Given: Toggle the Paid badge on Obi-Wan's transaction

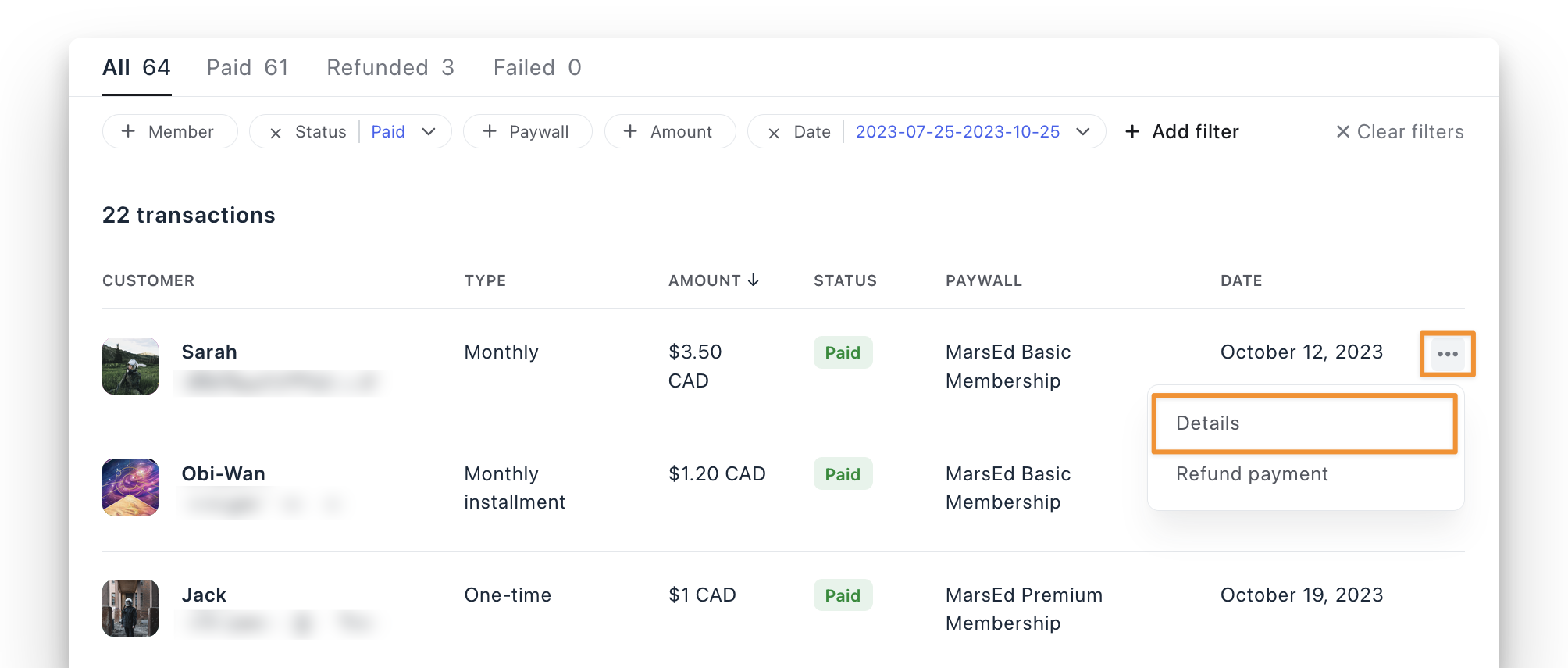Looking at the screenshot, I should 843,473.
